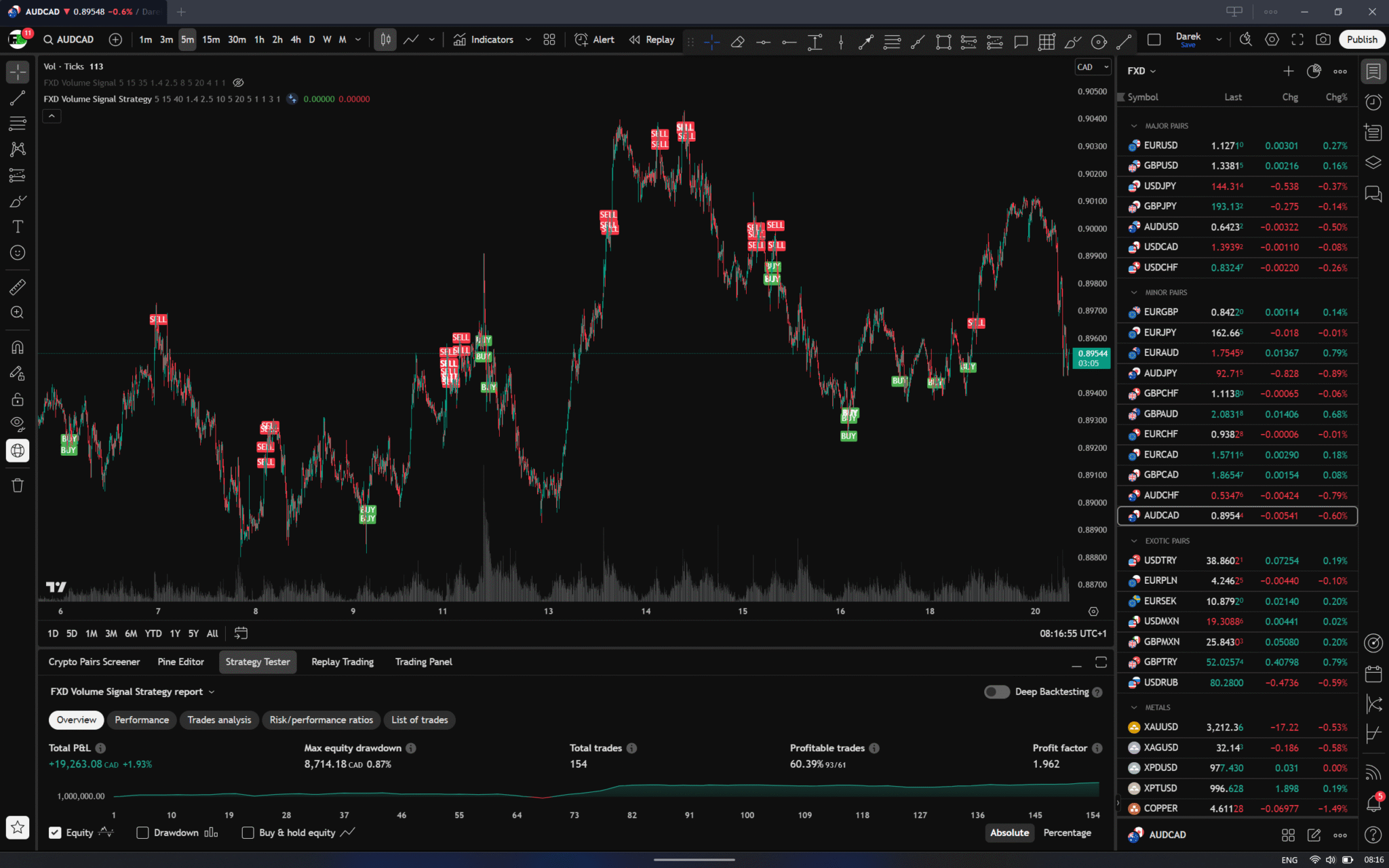The height and width of the screenshot is (868, 1389).
Task: Open the CAD price scale currency dropdown
Action: tap(1092, 66)
